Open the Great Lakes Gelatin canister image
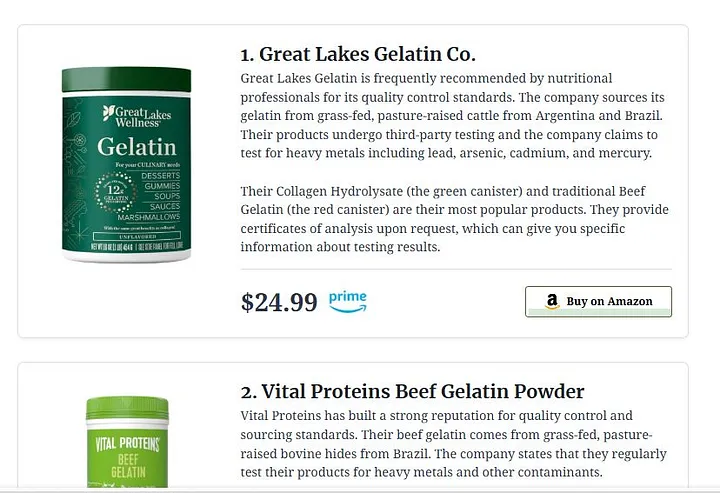Viewport: 720px width, 493px height. pos(126,164)
